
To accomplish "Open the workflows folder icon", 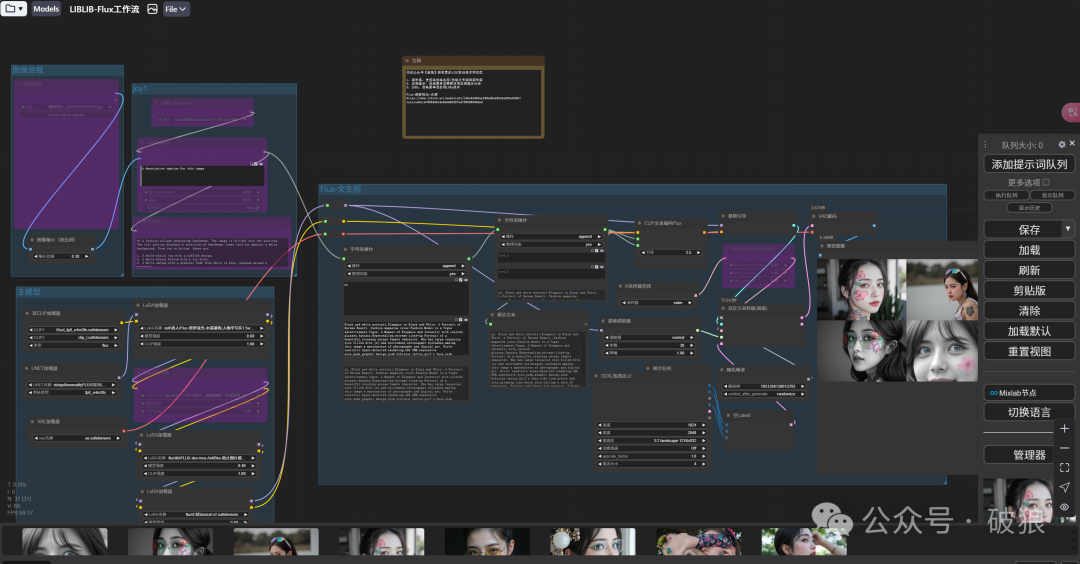I will (13, 9).
